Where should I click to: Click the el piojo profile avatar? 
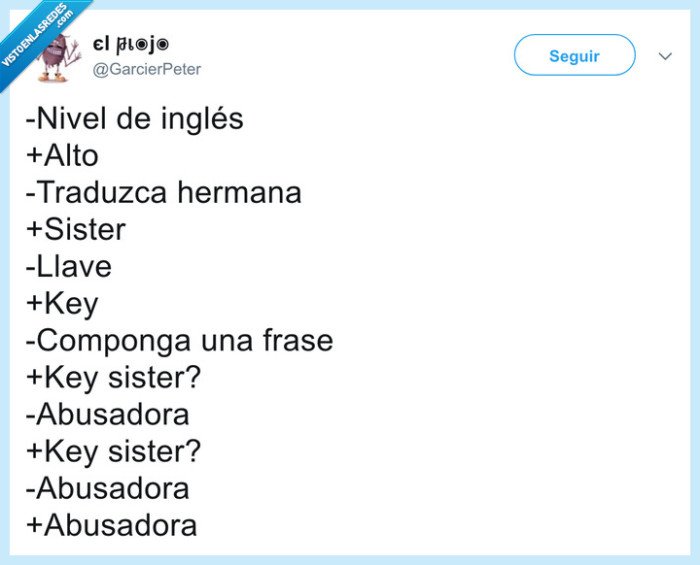[x=57, y=57]
